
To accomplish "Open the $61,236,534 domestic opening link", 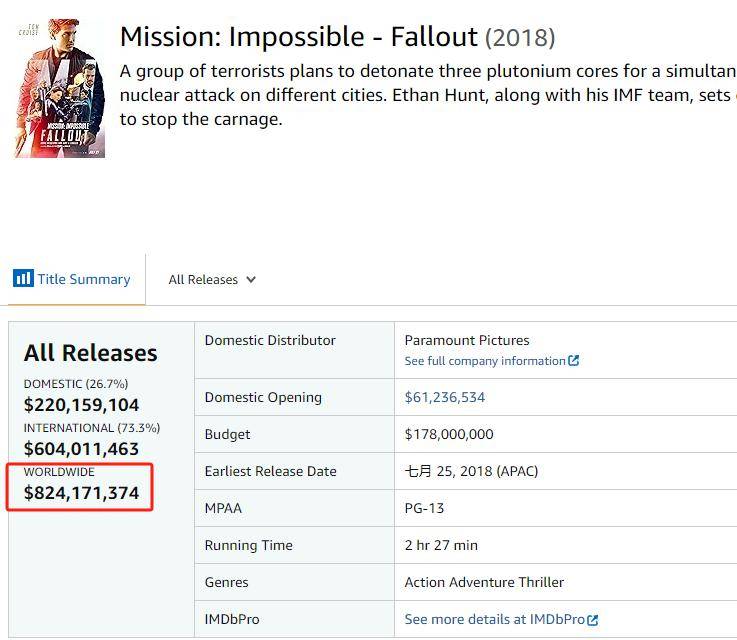I will tap(445, 397).
